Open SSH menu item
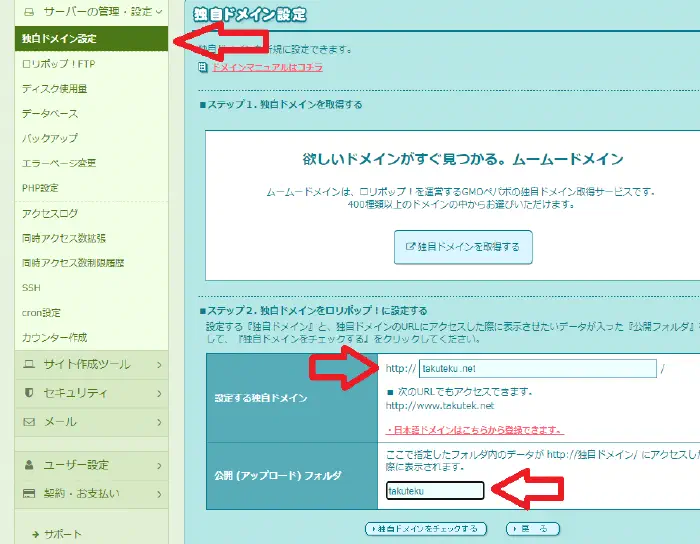The height and width of the screenshot is (544, 700). point(31,288)
